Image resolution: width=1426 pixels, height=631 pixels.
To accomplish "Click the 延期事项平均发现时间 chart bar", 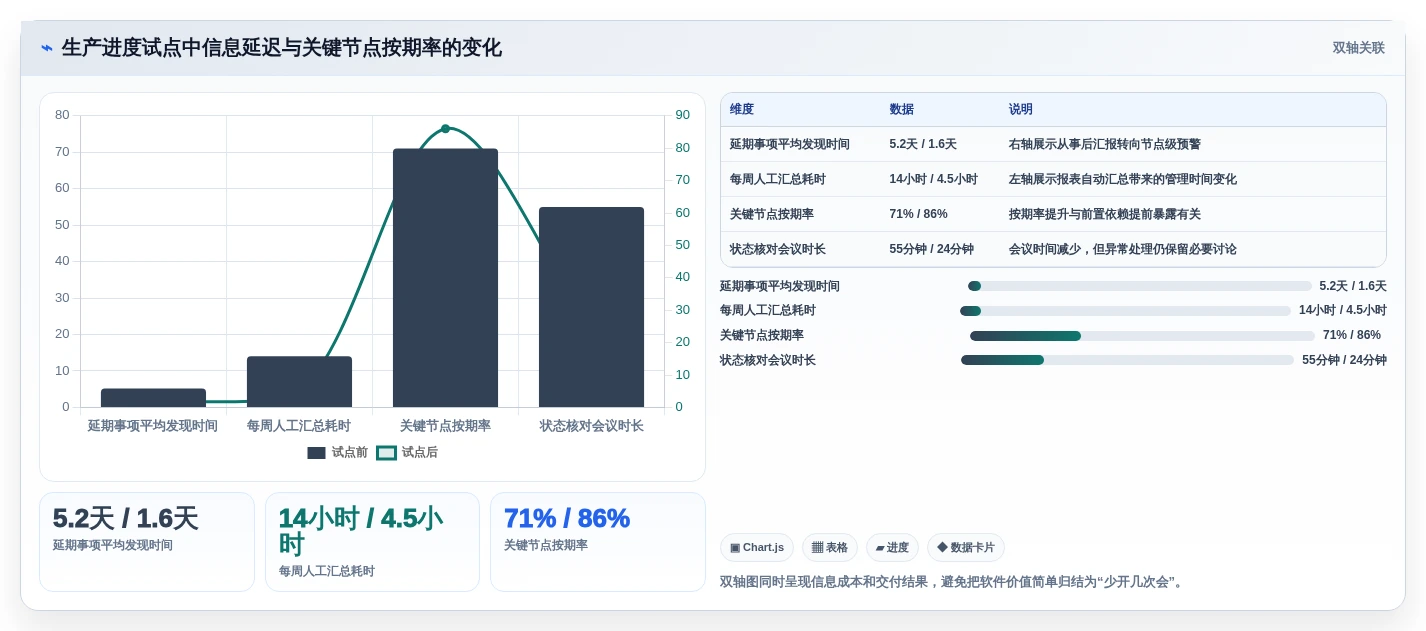I will 153,398.
